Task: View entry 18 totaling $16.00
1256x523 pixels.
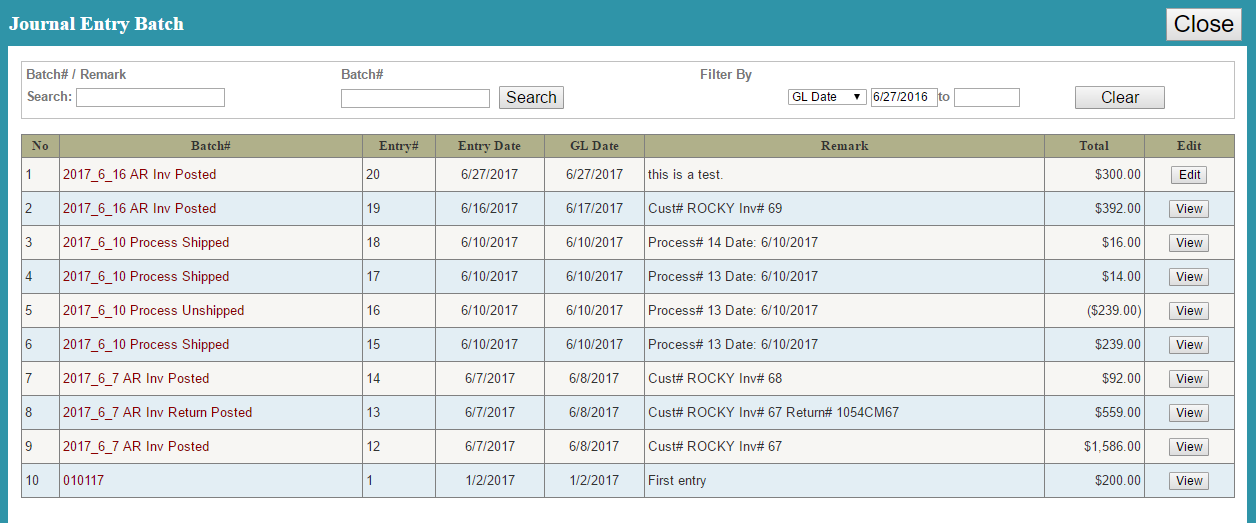Action: point(1189,243)
